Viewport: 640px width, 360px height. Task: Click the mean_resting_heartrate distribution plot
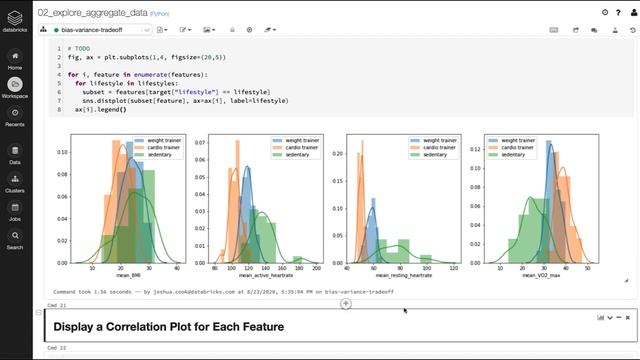(404, 199)
